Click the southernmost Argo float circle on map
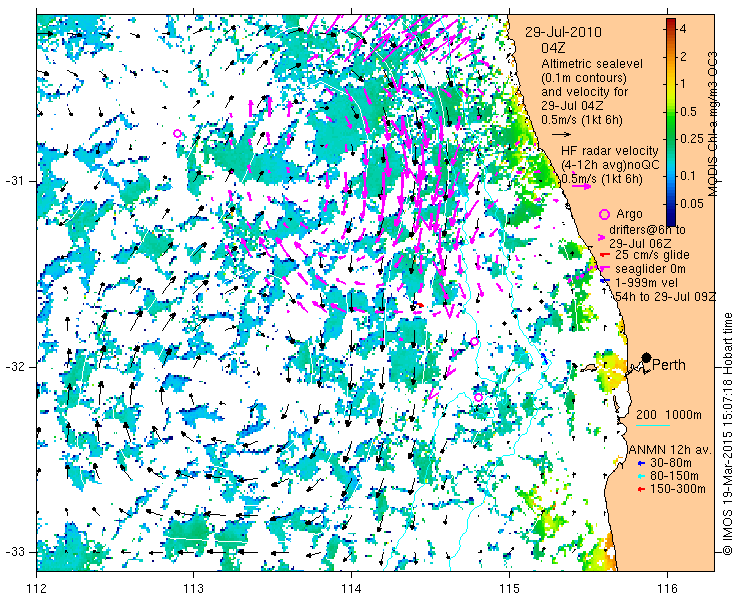This screenshot has height=600, width=740. click(478, 397)
